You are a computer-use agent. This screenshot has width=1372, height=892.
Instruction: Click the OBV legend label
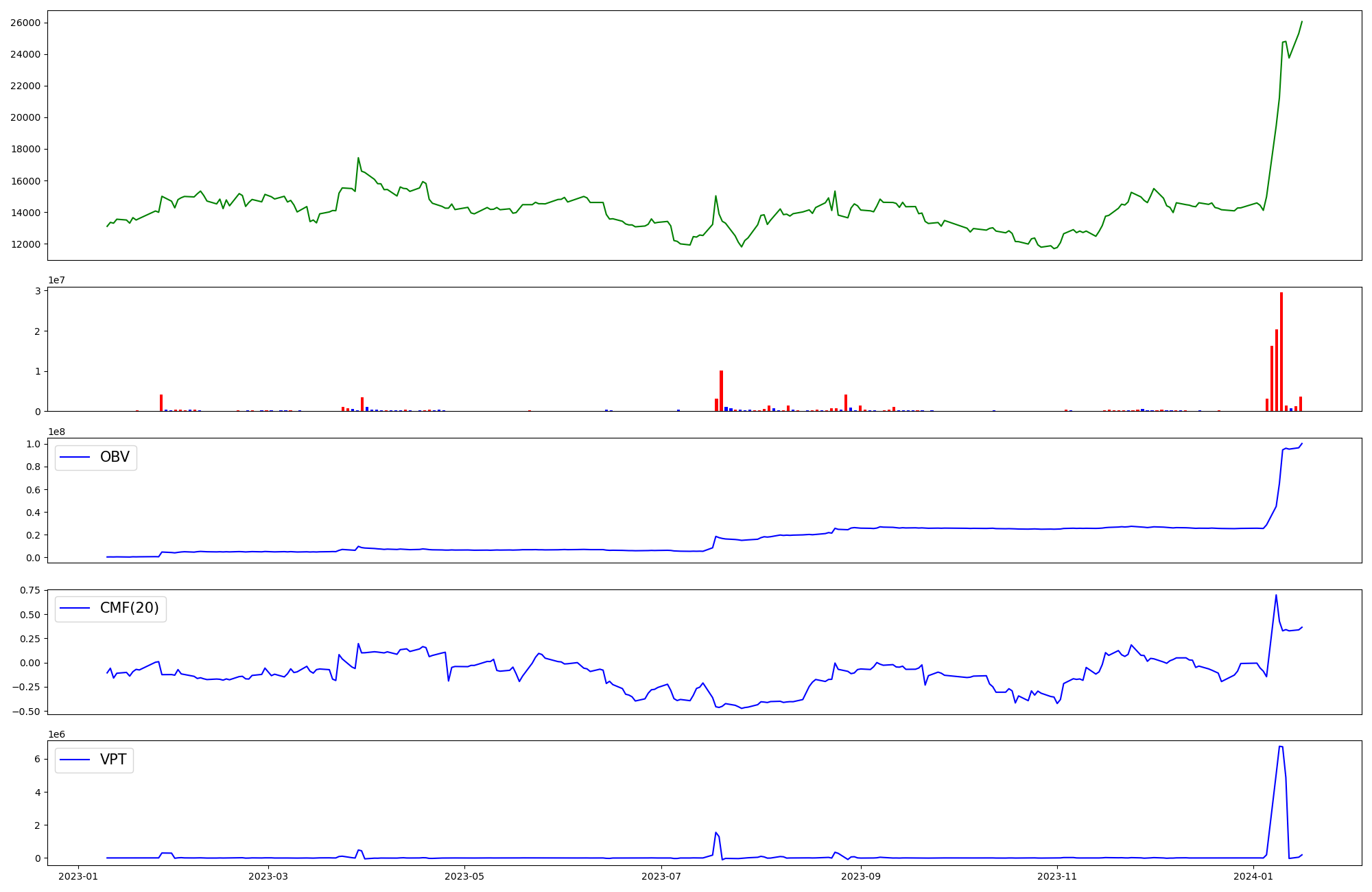(x=115, y=457)
